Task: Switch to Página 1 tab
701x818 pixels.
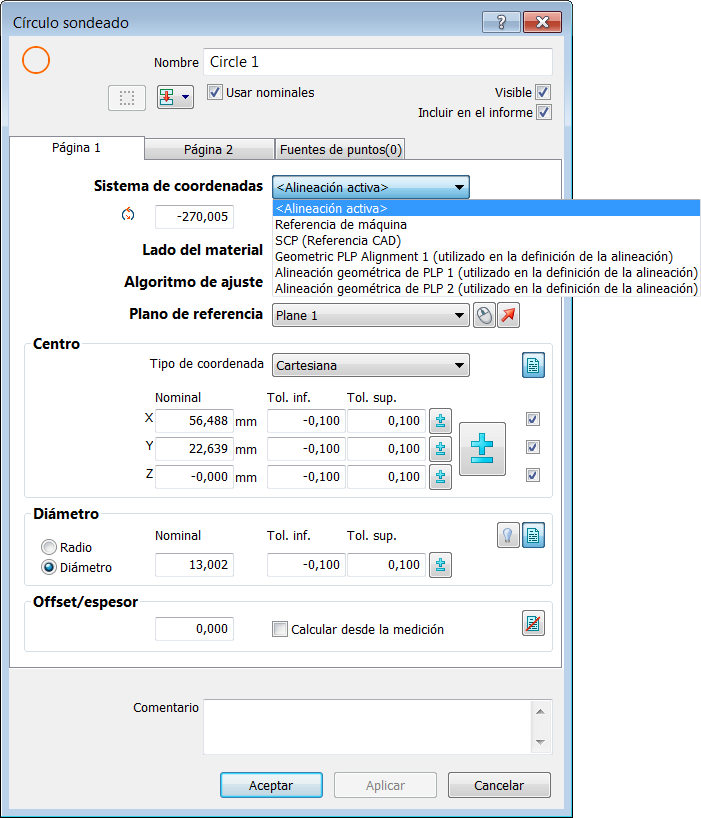Action: click(77, 148)
